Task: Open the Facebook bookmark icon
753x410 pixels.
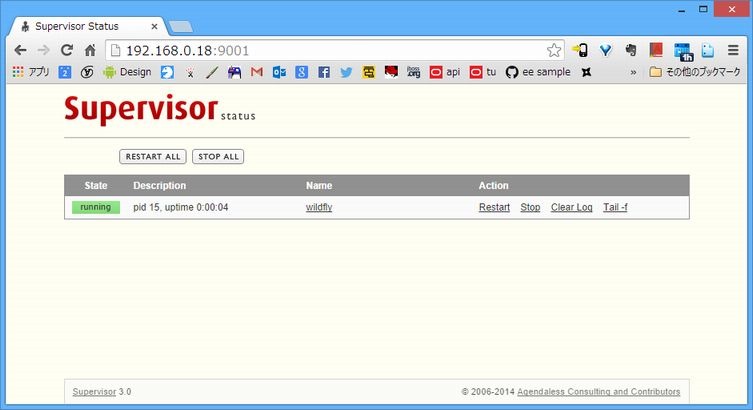Action: 324,72
